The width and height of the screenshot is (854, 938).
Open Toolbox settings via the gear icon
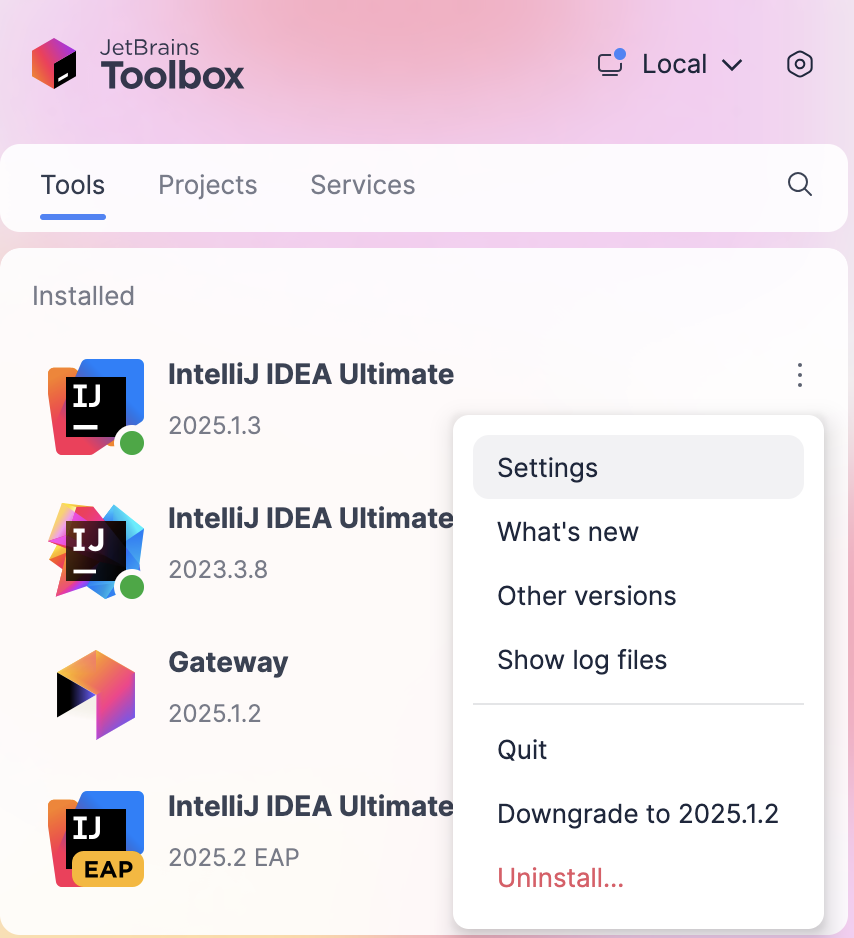click(799, 64)
